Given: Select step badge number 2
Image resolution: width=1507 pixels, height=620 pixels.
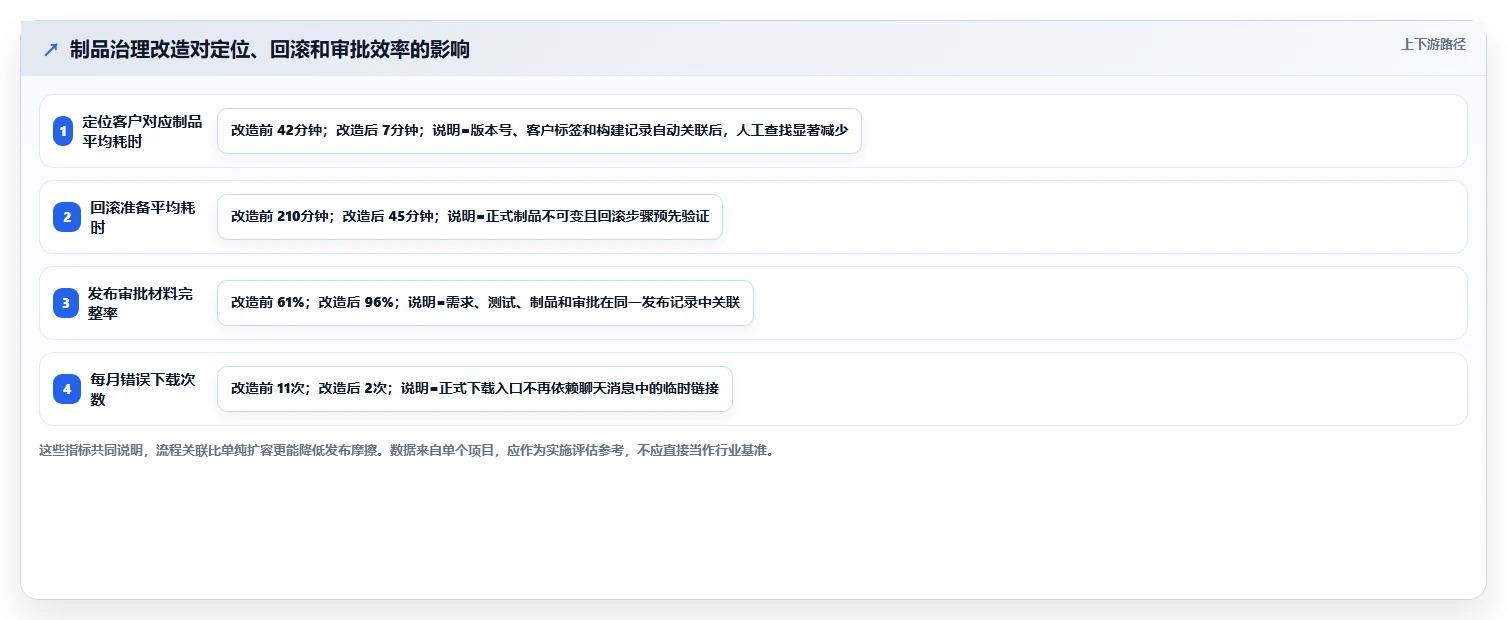Looking at the screenshot, I should point(67,217).
